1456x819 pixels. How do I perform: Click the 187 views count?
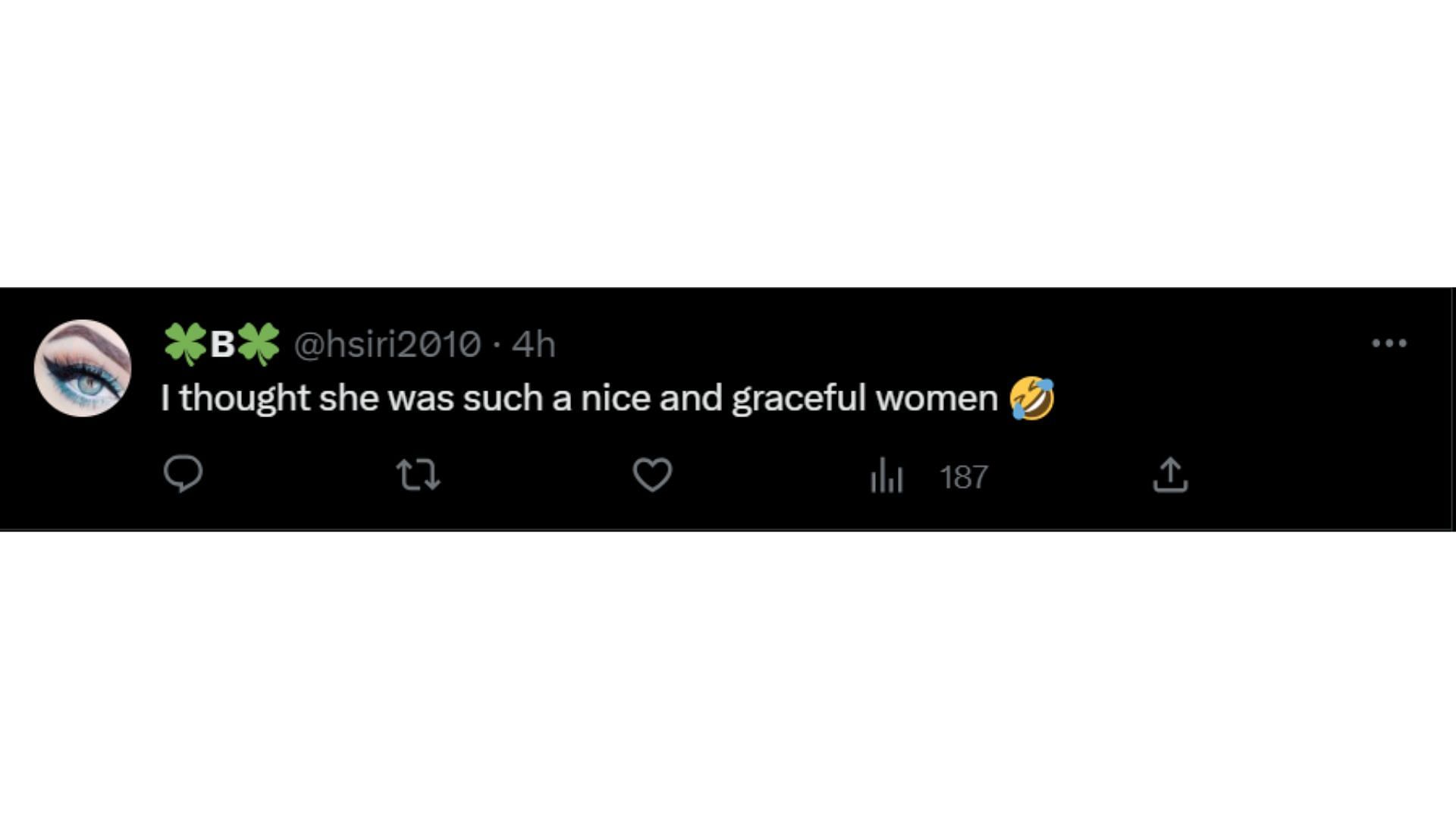[x=964, y=478]
